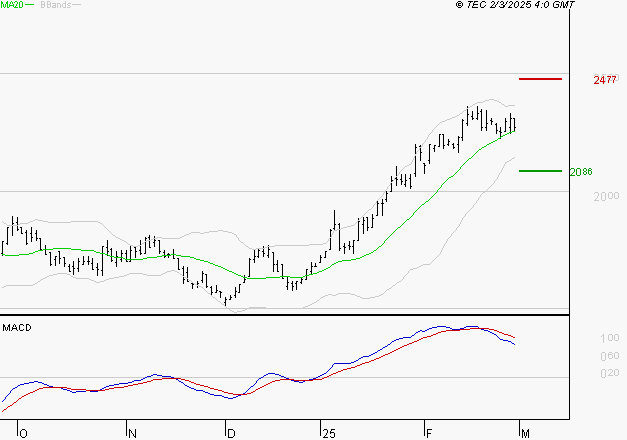
Task: Click the 25 year label on the time axis
Action: (329, 434)
